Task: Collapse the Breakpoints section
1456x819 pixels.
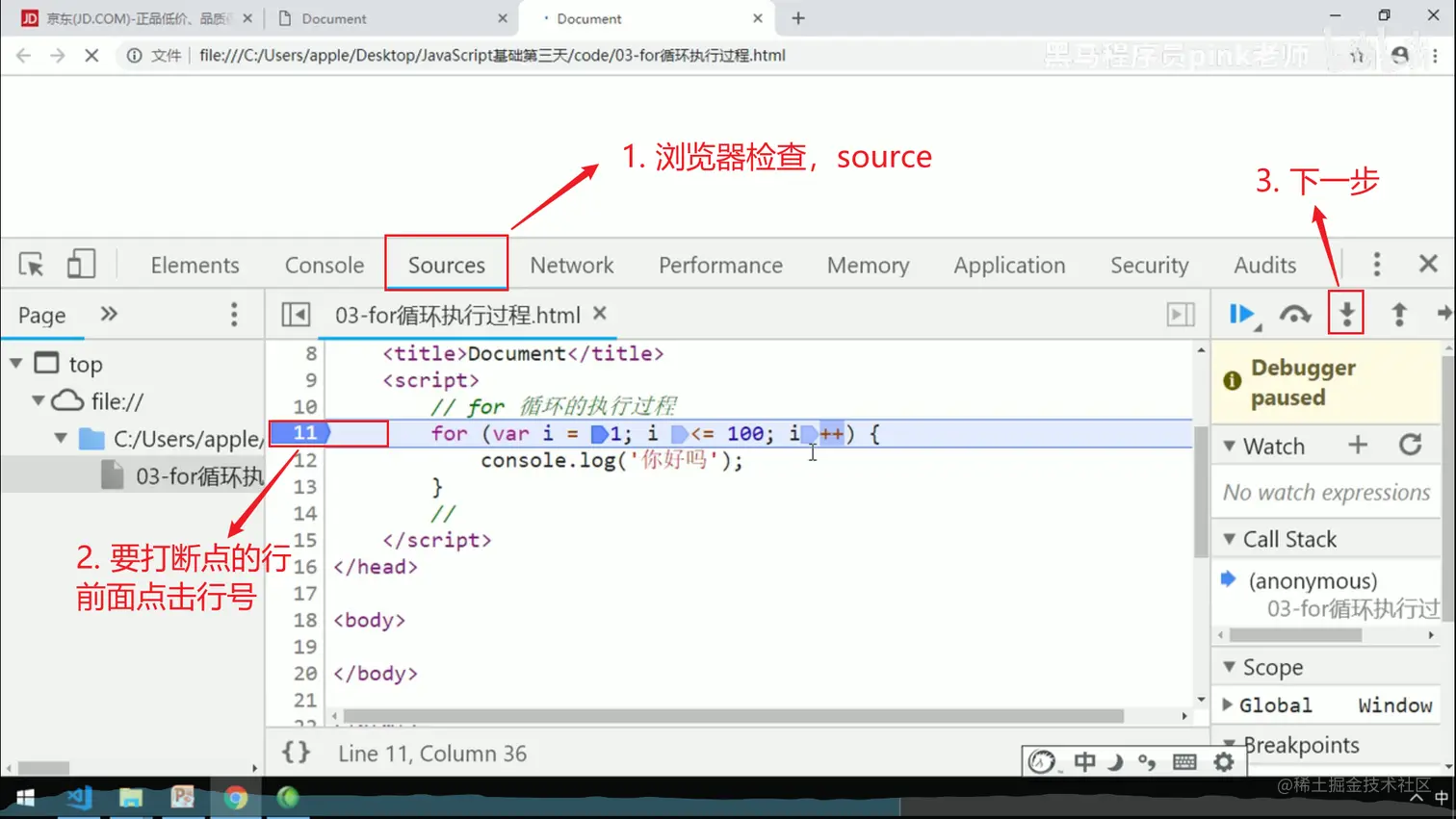Action: pos(1230,743)
